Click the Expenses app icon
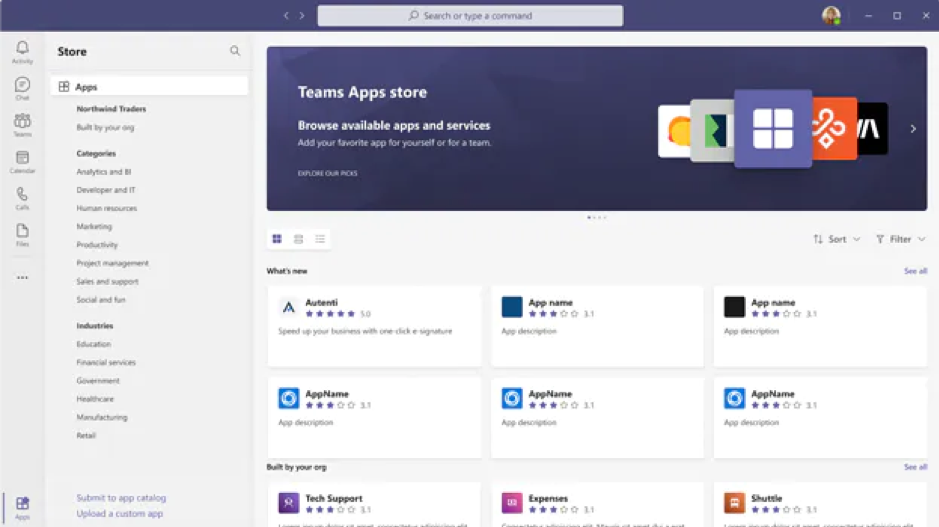The height and width of the screenshot is (527, 939). click(512, 503)
